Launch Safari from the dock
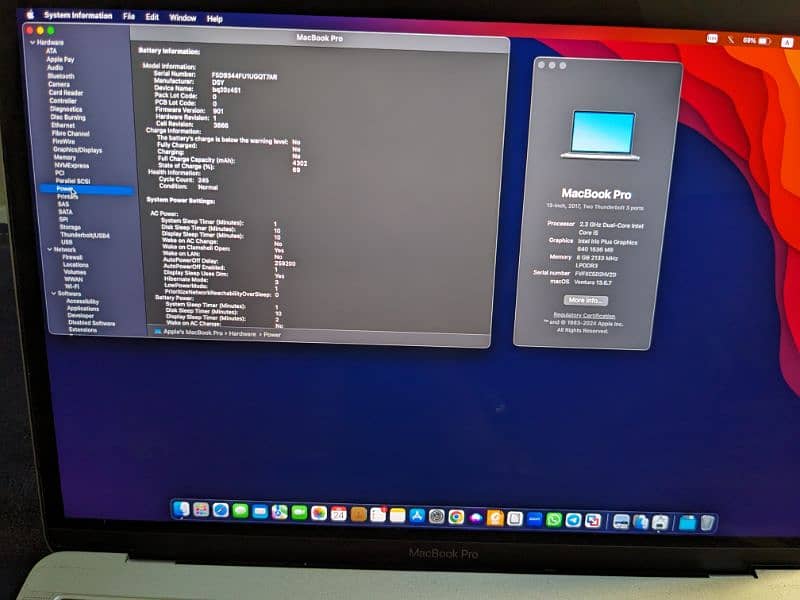The width and height of the screenshot is (800, 600). tap(221, 511)
